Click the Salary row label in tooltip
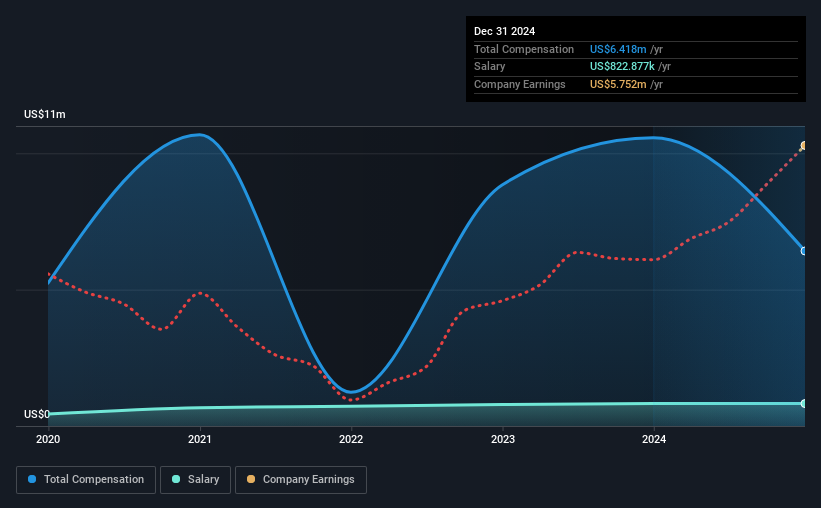821x508 pixels. (x=490, y=67)
